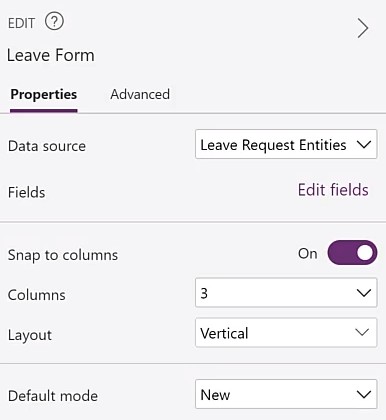Viewport: 386px width, 420px height.
Task: Expand the Columns combo box showing 3
Action: click(x=286, y=293)
